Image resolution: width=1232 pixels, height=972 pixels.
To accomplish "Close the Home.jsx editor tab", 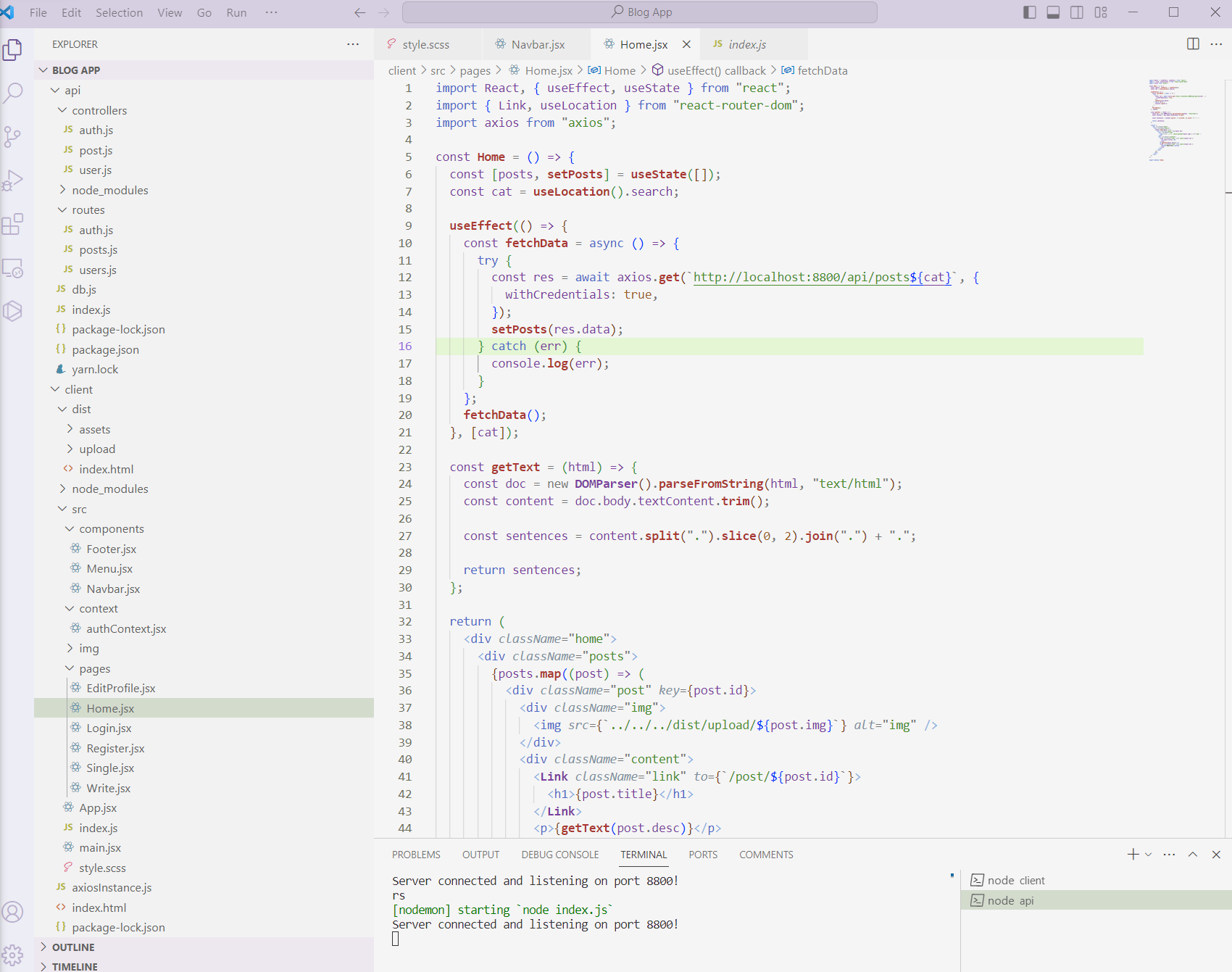I will pyautogui.click(x=686, y=44).
